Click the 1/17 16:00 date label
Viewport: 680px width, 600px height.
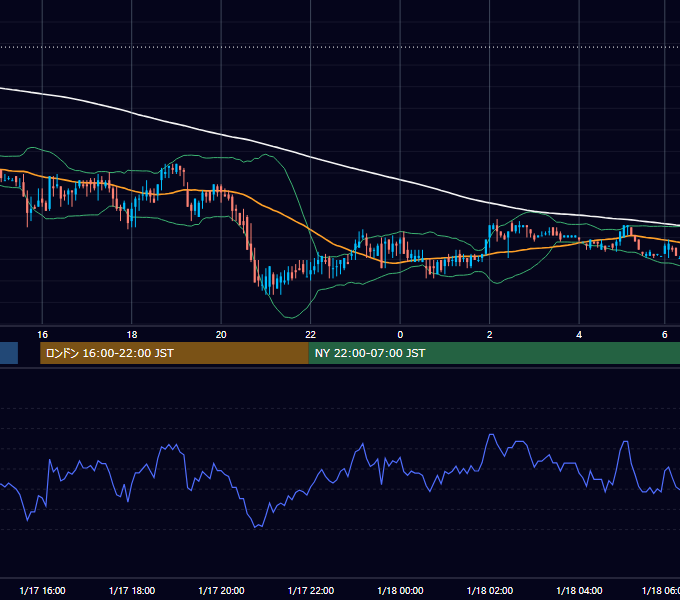pos(42,590)
